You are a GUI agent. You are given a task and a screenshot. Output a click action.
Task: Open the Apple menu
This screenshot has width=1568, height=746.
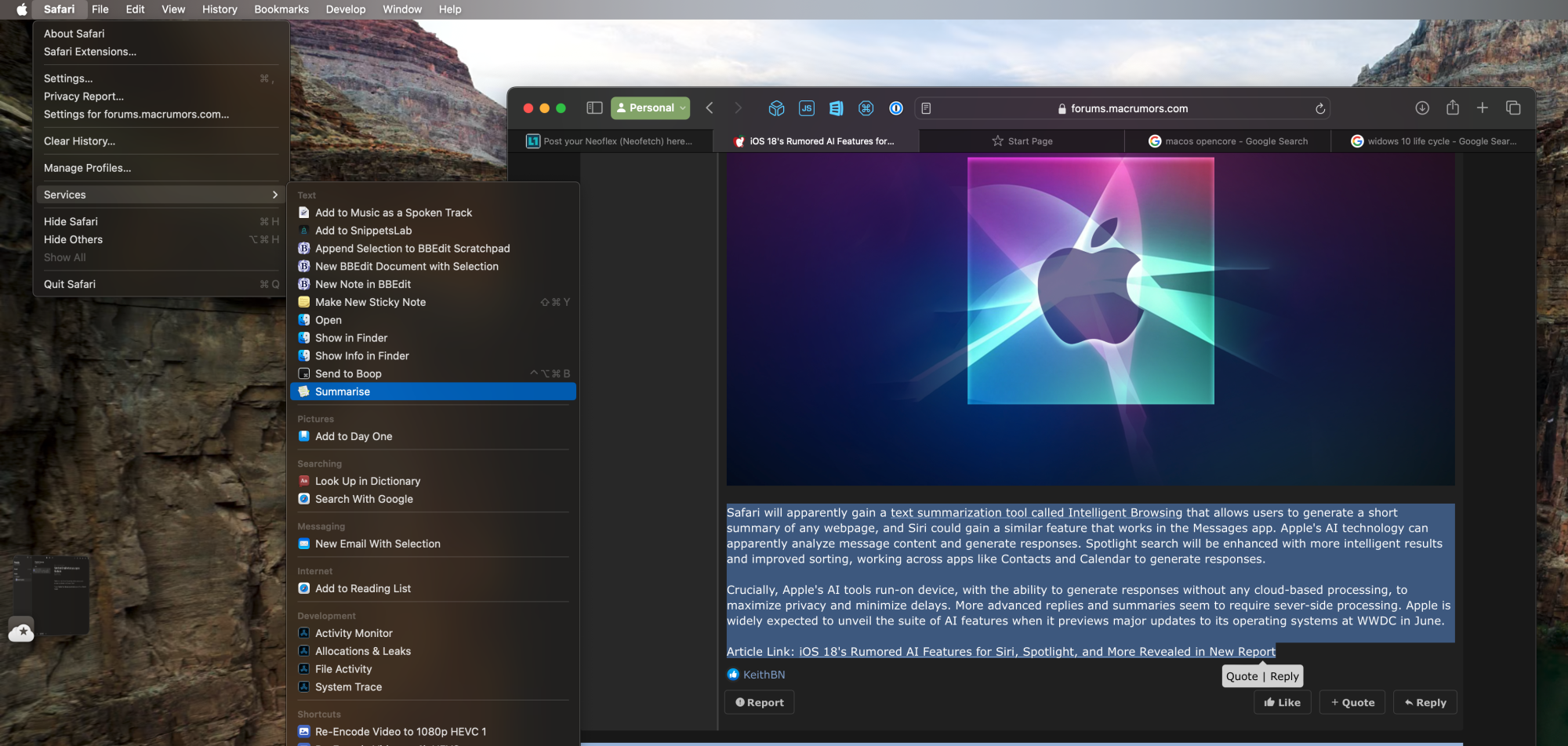click(22, 9)
